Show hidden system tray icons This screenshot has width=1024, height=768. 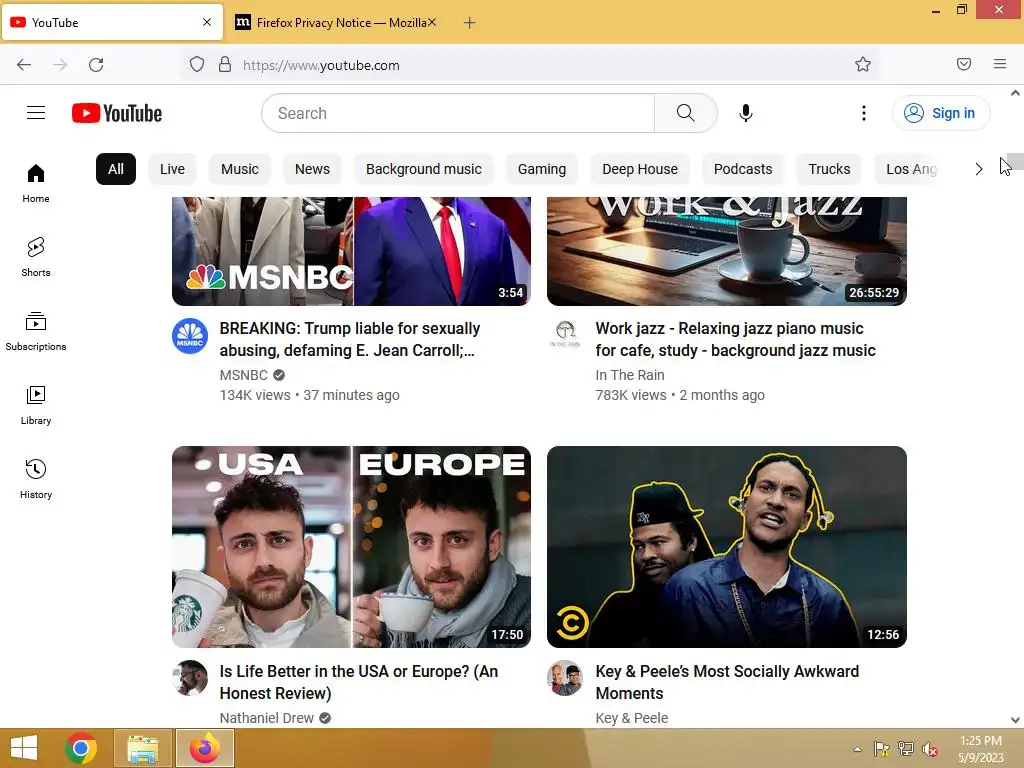tap(857, 749)
